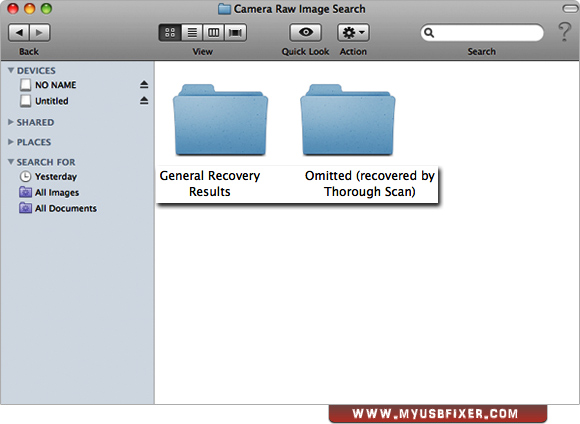Click the Untitled drive icon
Viewport: 580px width, 424px height.
pyautogui.click(x=26, y=101)
